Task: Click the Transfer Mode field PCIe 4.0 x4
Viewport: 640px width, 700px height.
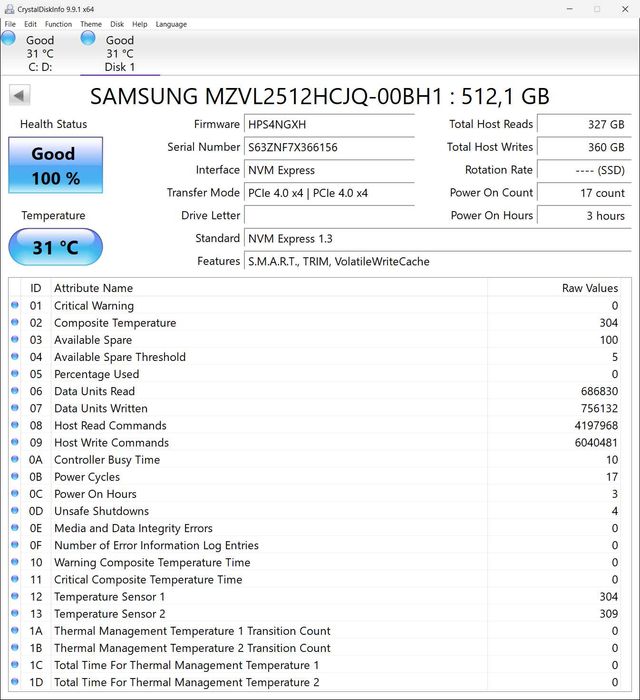Action: click(329, 193)
